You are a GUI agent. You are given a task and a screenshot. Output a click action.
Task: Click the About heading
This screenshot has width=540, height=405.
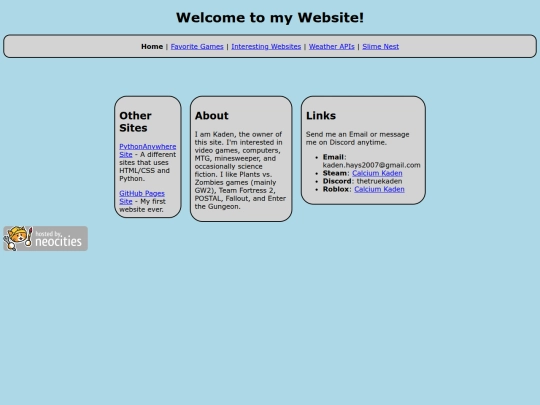(211, 115)
